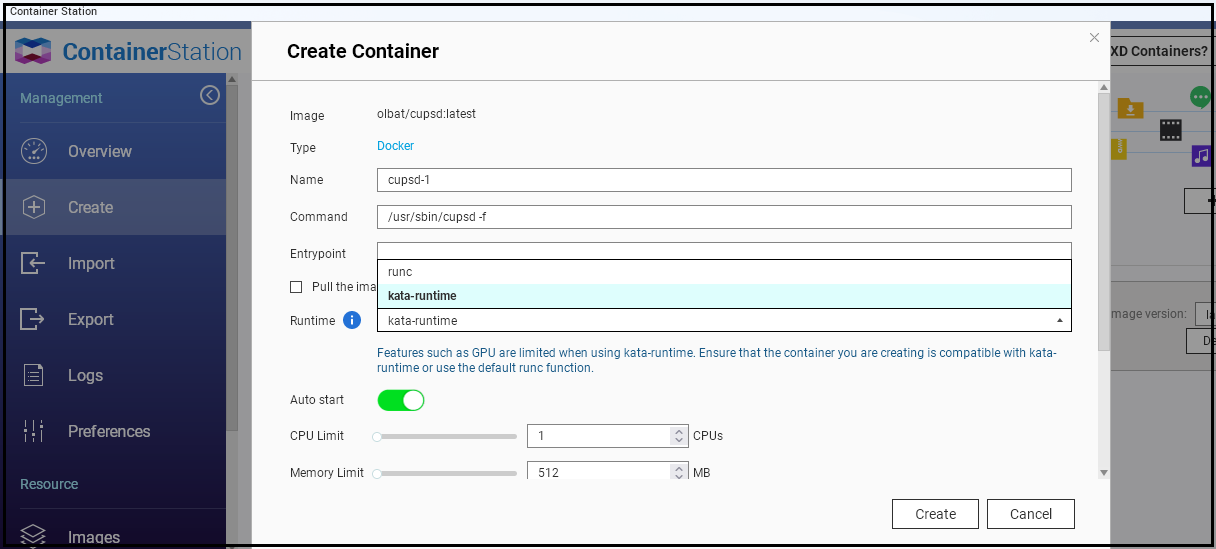Click the Create button
The image size is (1216, 549).
tap(936, 514)
